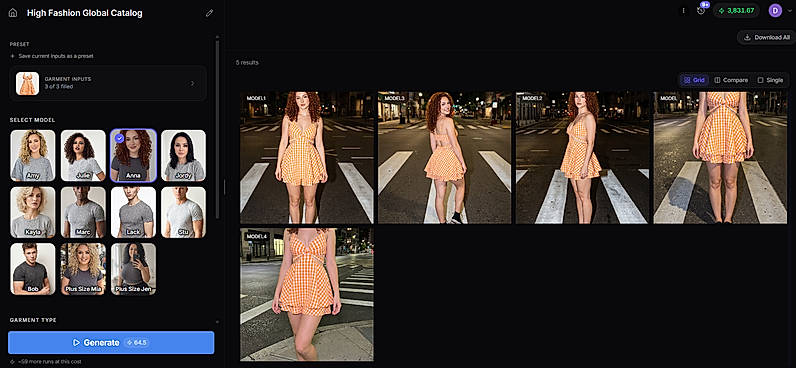The width and height of the screenshot is (796, 368).
Task: Switch to Single view
Action: [x=770, y=80]
